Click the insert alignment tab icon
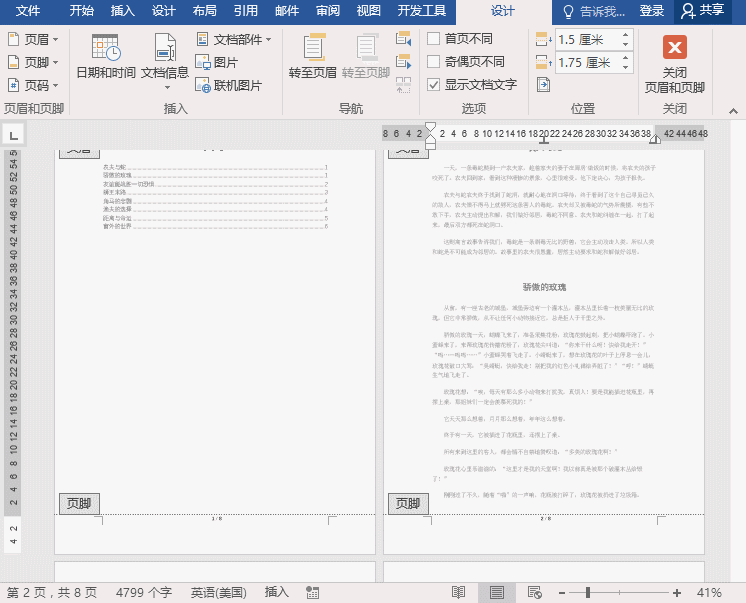The width and height of the screenshot is (746, 603). (543, 85)
